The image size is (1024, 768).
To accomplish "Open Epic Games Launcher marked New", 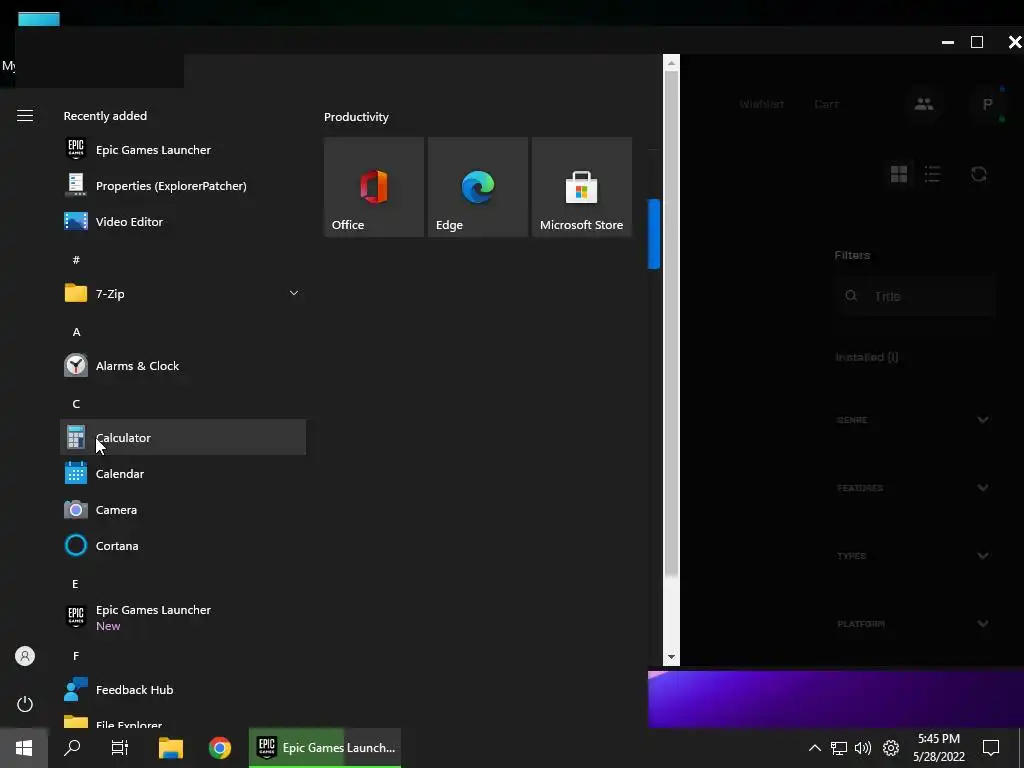I will click(183, 616).
